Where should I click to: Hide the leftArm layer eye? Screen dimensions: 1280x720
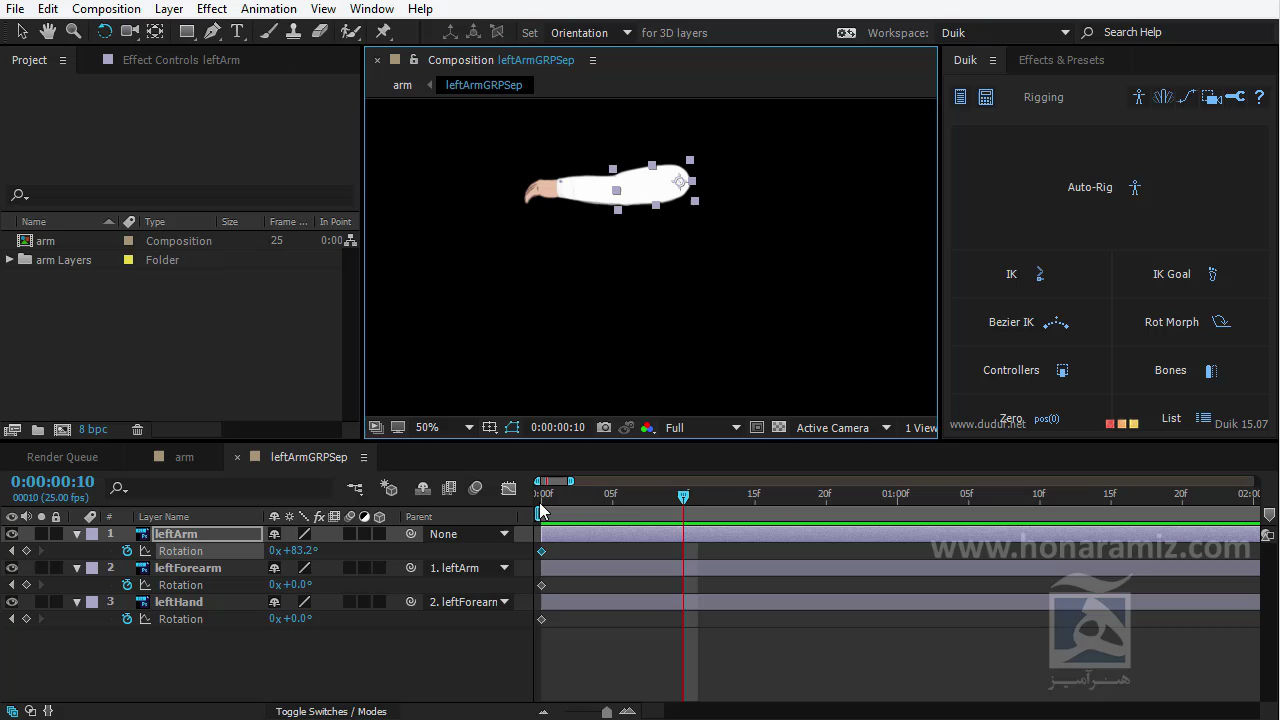click(12, 534)
